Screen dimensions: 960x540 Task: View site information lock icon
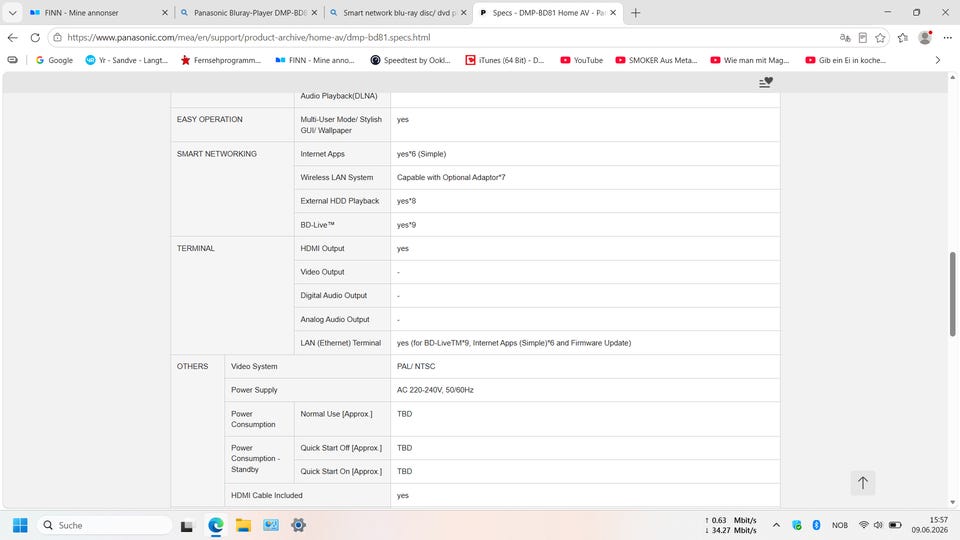click(x=58, y=37)
